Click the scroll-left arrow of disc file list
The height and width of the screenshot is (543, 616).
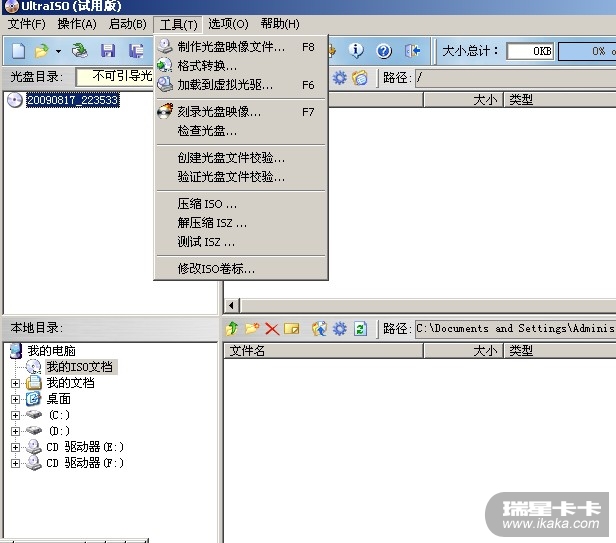point(232,305)
